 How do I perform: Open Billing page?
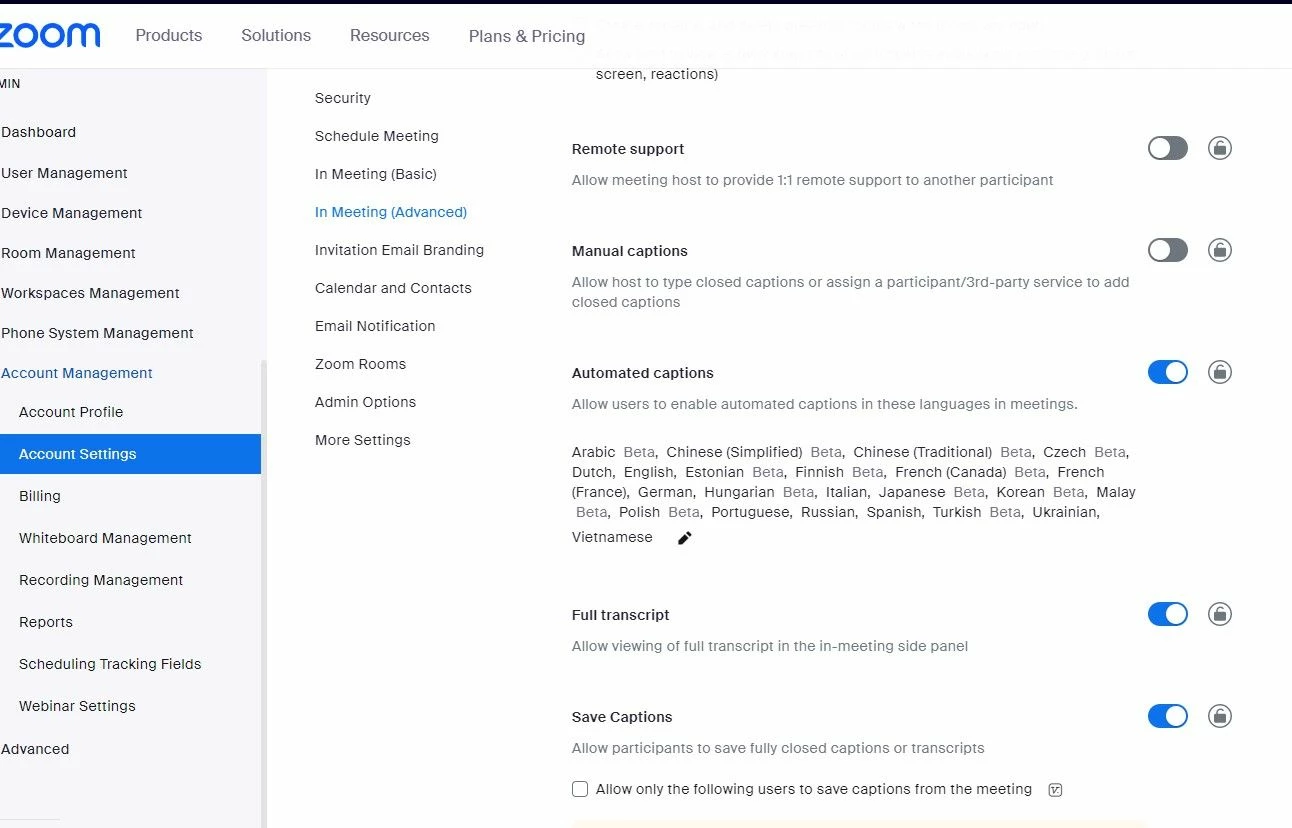pyautogui.click(x=40, y=496)
